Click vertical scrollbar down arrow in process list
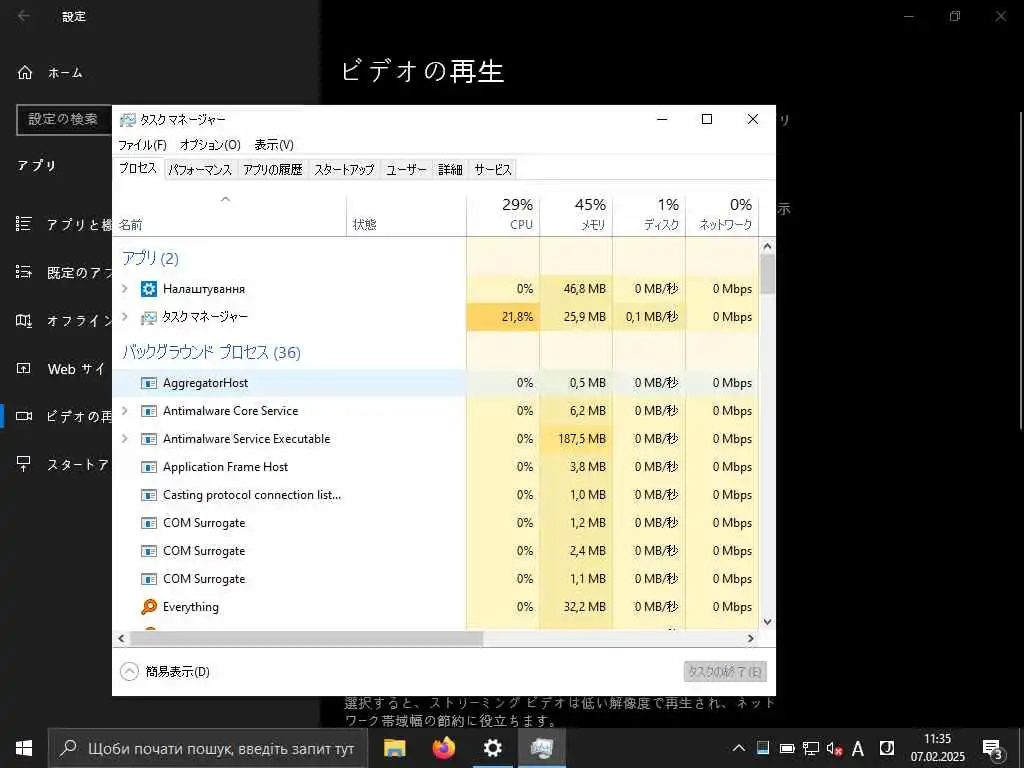 point(767,622)
